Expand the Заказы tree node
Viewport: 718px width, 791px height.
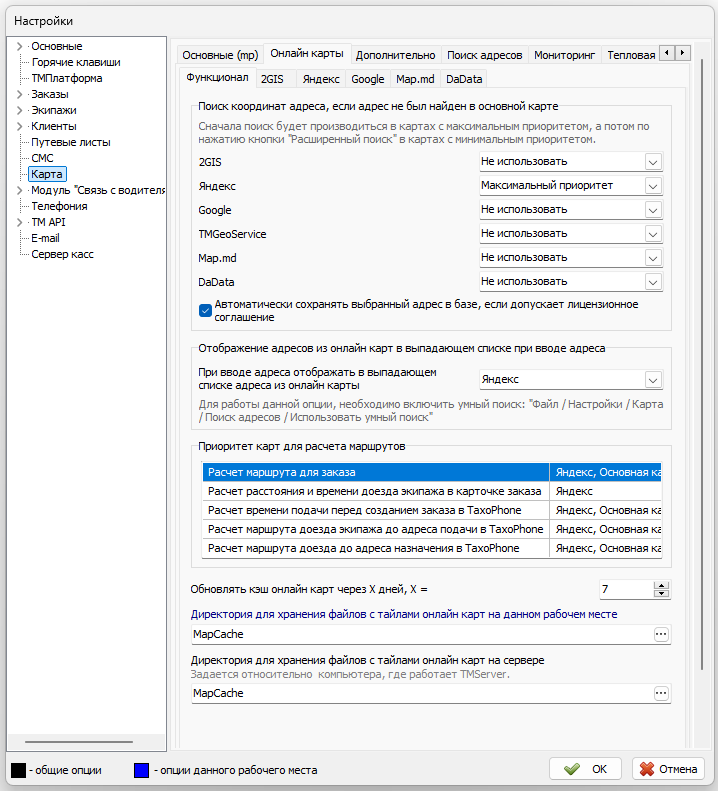click(20, 94)
